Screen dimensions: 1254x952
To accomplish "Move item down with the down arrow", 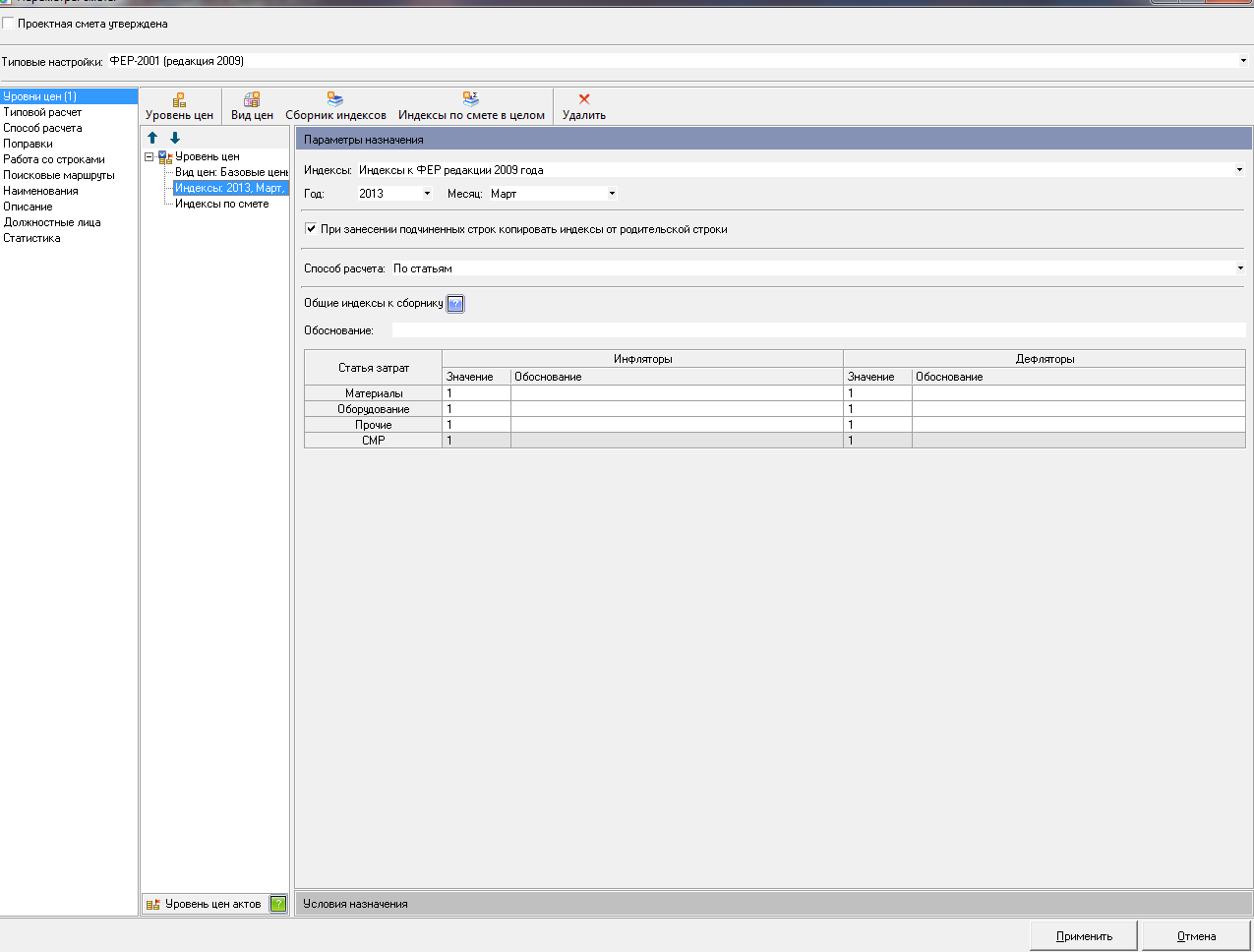I will [x=175, y=139].
